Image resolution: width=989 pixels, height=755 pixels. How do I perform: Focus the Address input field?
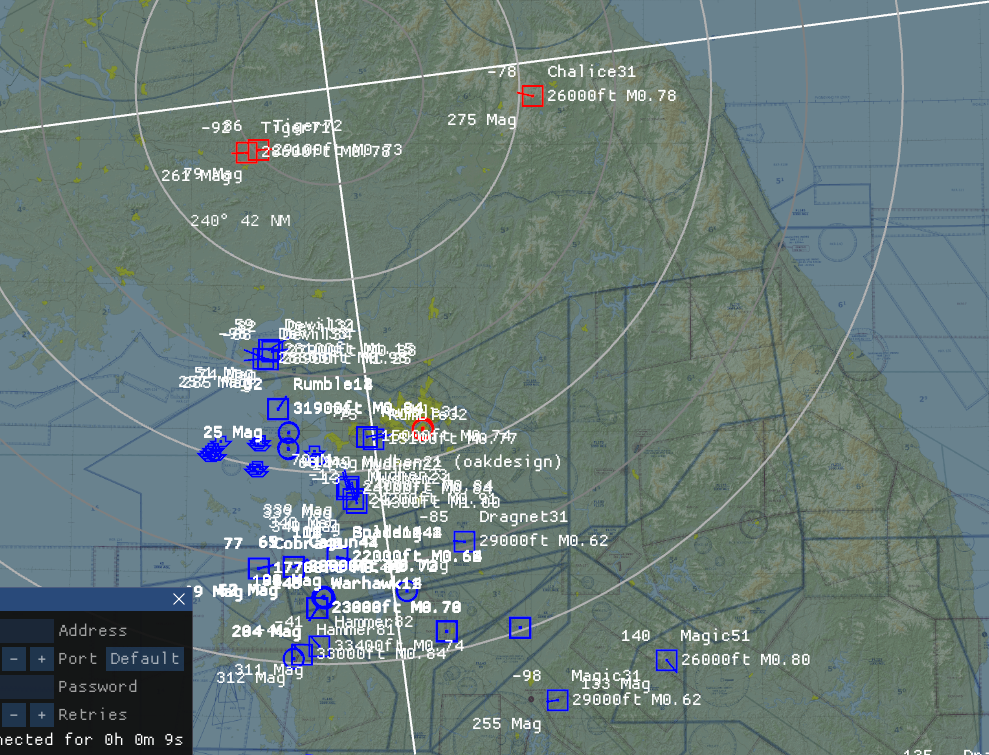click(26, 630)
